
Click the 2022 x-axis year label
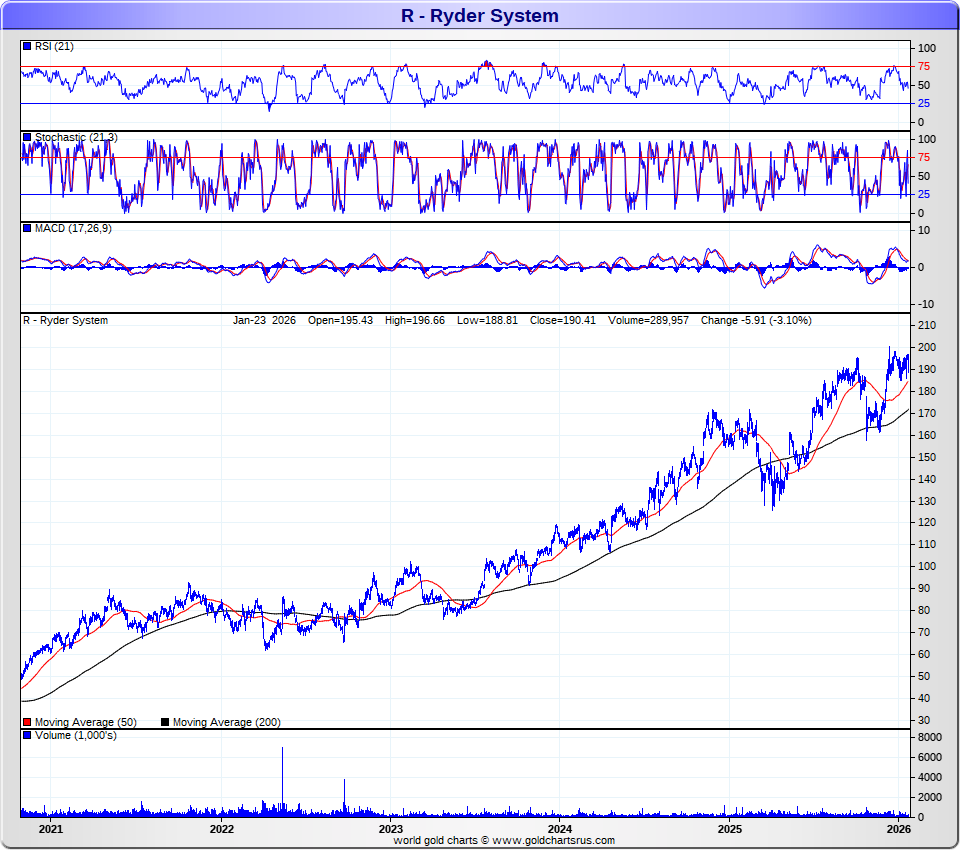[x=222, y=829]
